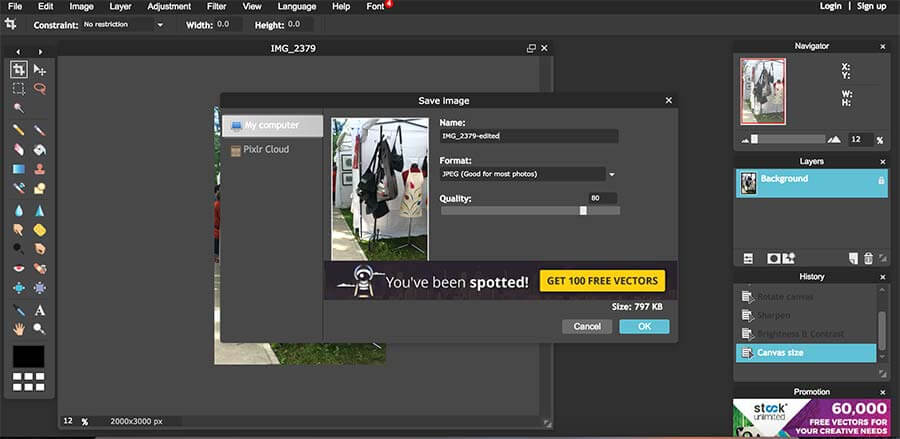This screenshot has height=439, width=900.
Task: Select the Clone stamp tool
Action: point(40,169)
